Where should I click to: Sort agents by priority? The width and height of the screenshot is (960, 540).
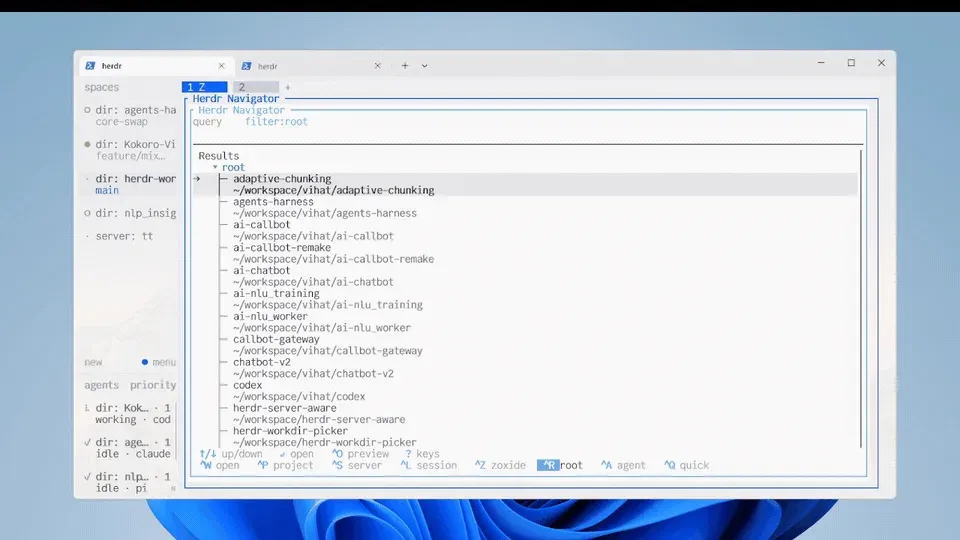(x=153, y=384)
